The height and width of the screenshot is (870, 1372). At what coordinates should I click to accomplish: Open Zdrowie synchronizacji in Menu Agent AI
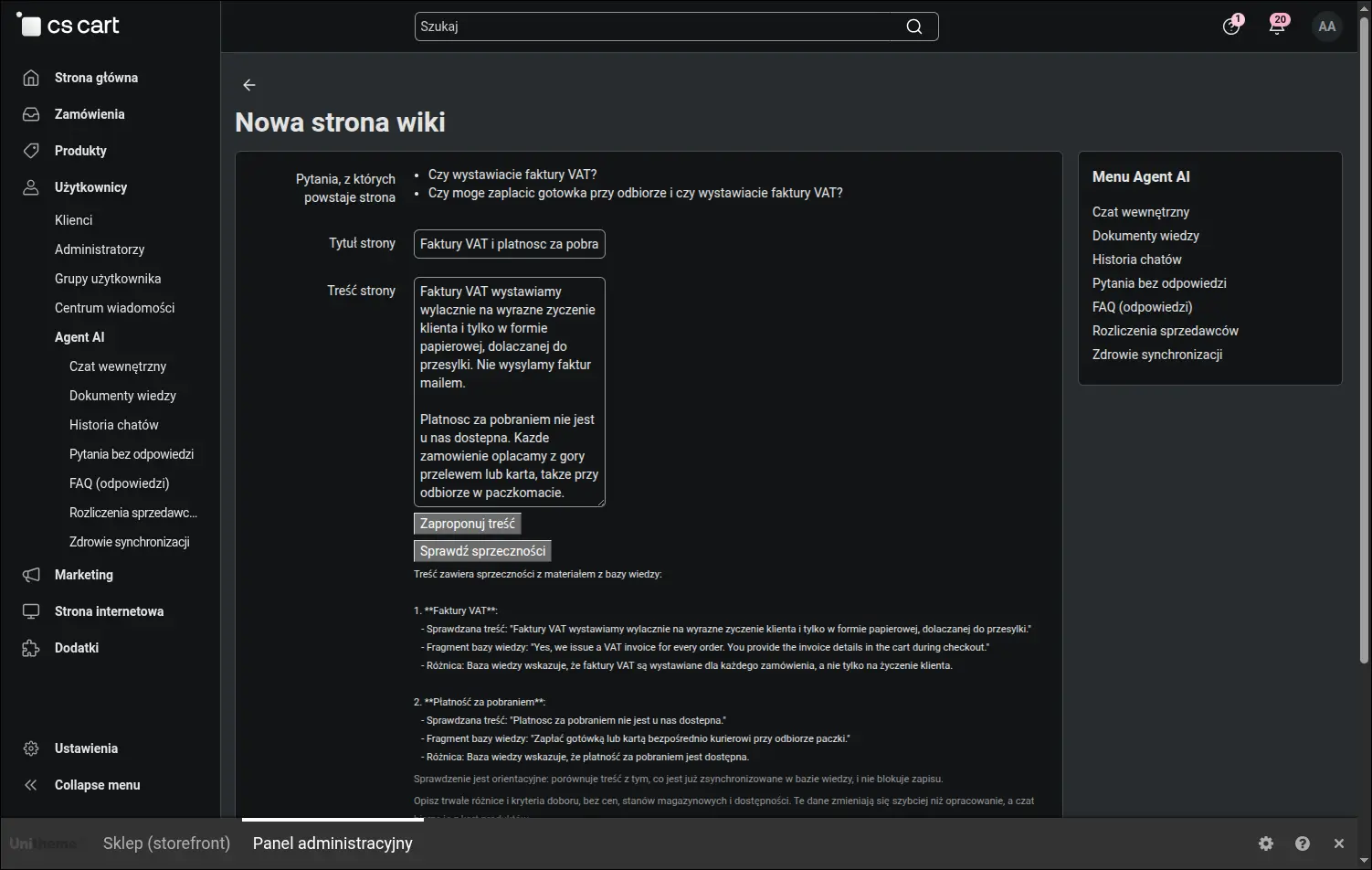coord(1157,355)
